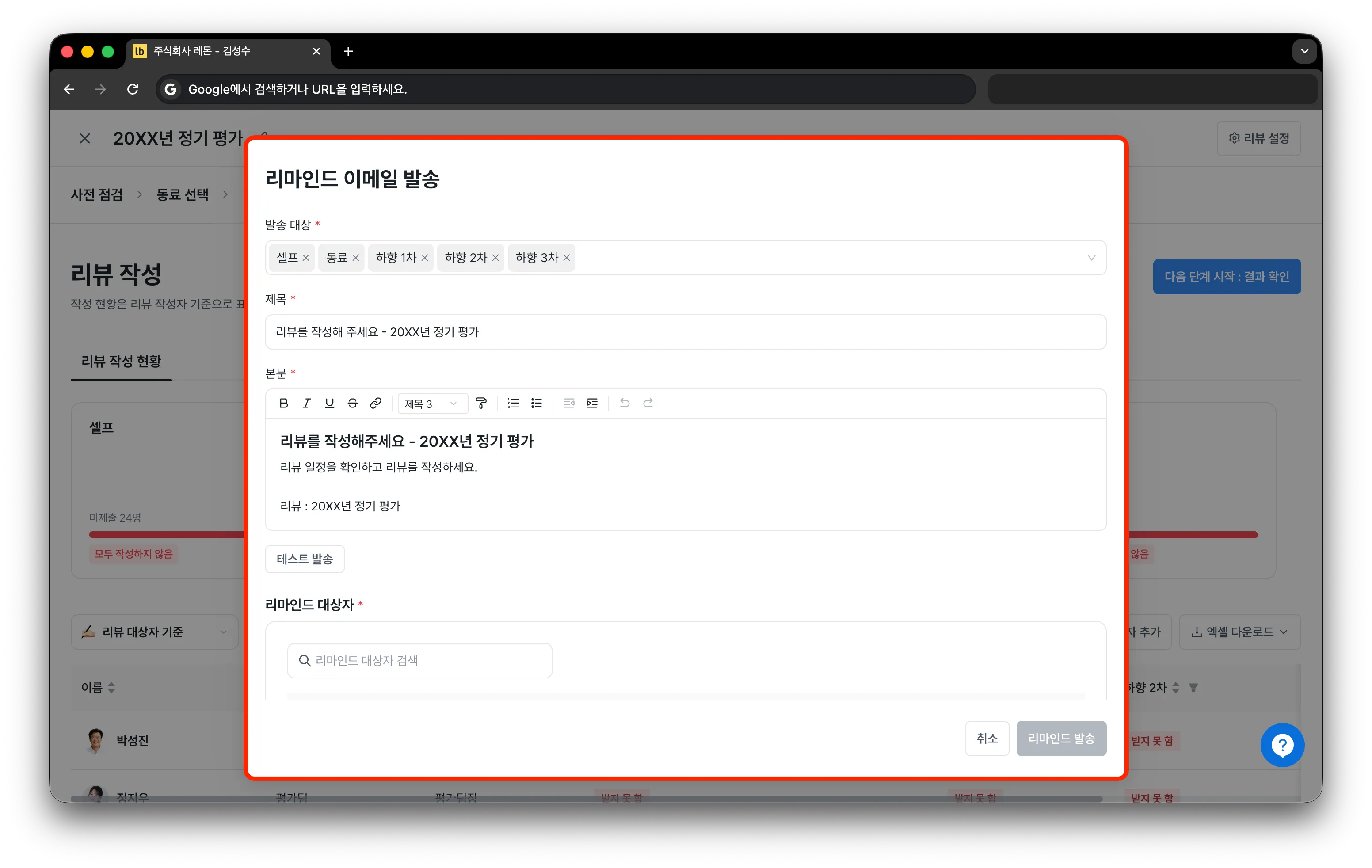Screen dimensions: 1372x868
Task: Open the blue help chat bubble
Action: (1282, 745)
